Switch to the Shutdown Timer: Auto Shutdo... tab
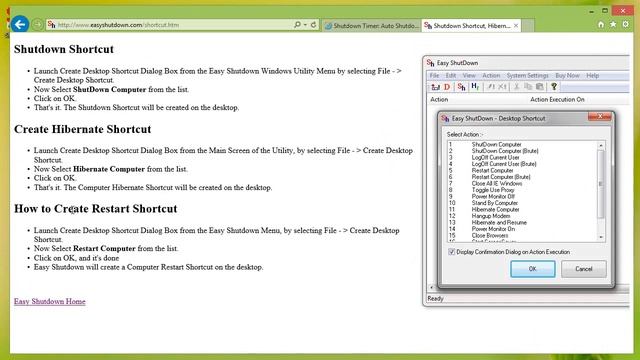640x360 pixels. coord(371,26)
